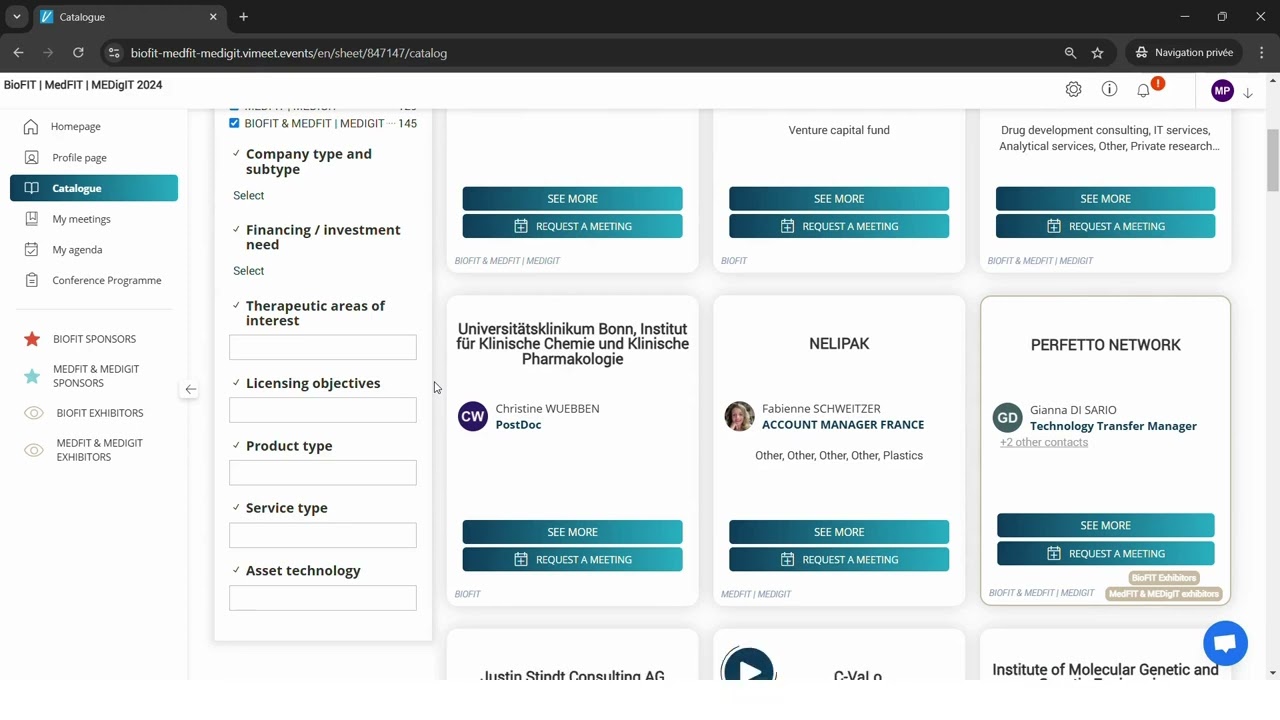
Task: Open BIOFIT SPONSORS list
Action: click(94, 339)
